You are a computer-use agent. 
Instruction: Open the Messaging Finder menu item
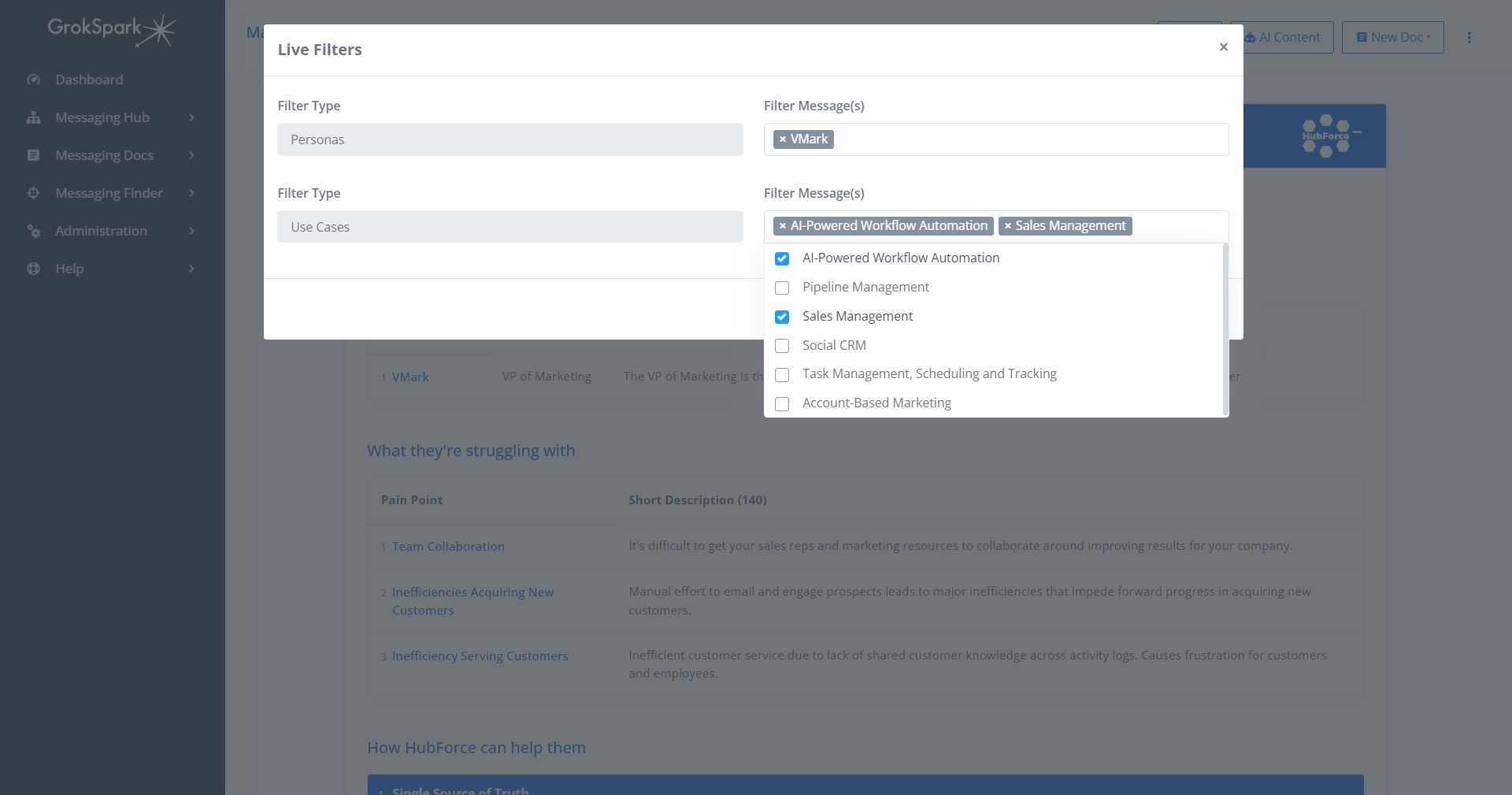tap(109, 193)
